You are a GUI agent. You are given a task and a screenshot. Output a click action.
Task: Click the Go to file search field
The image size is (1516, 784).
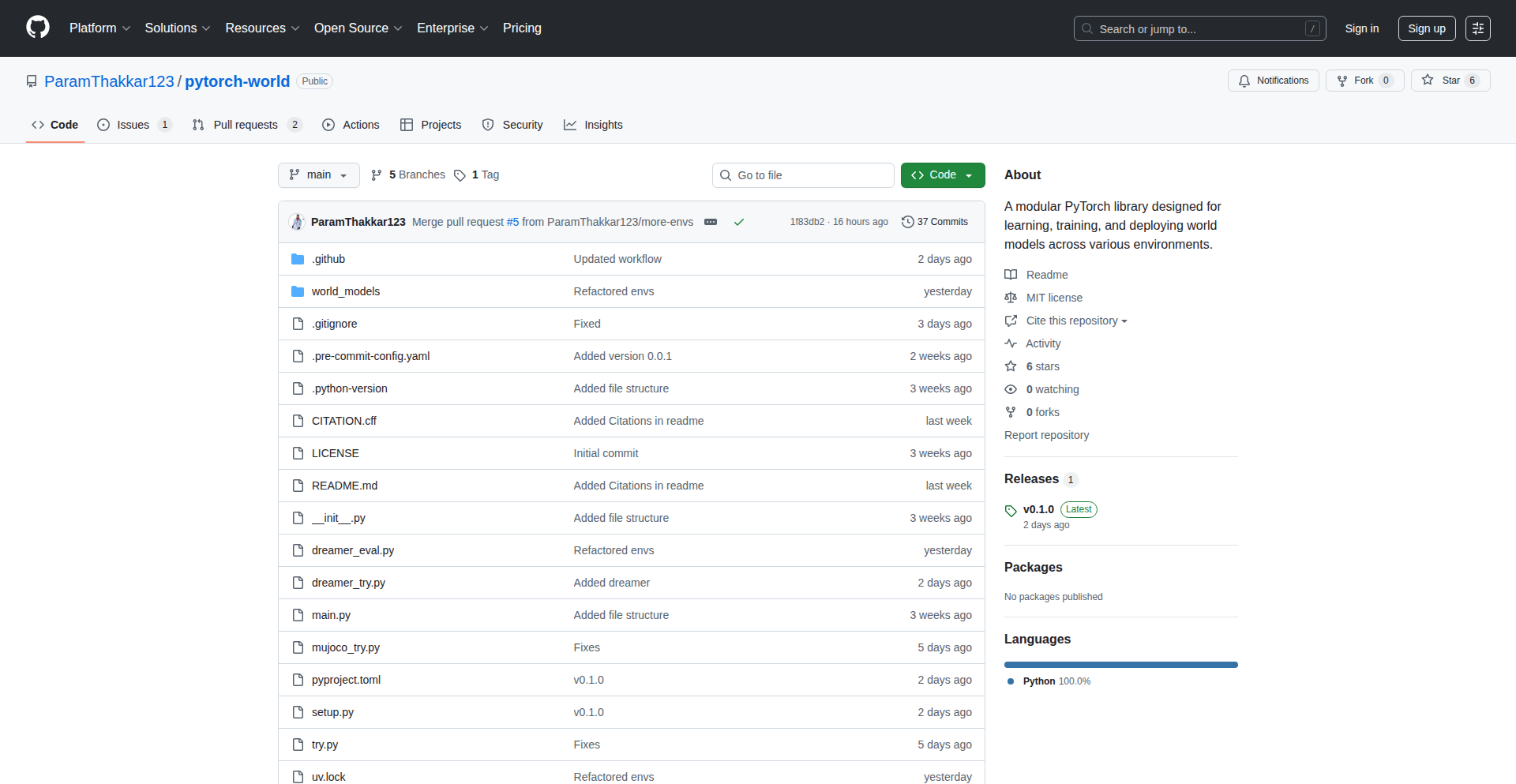pos(803,175)
